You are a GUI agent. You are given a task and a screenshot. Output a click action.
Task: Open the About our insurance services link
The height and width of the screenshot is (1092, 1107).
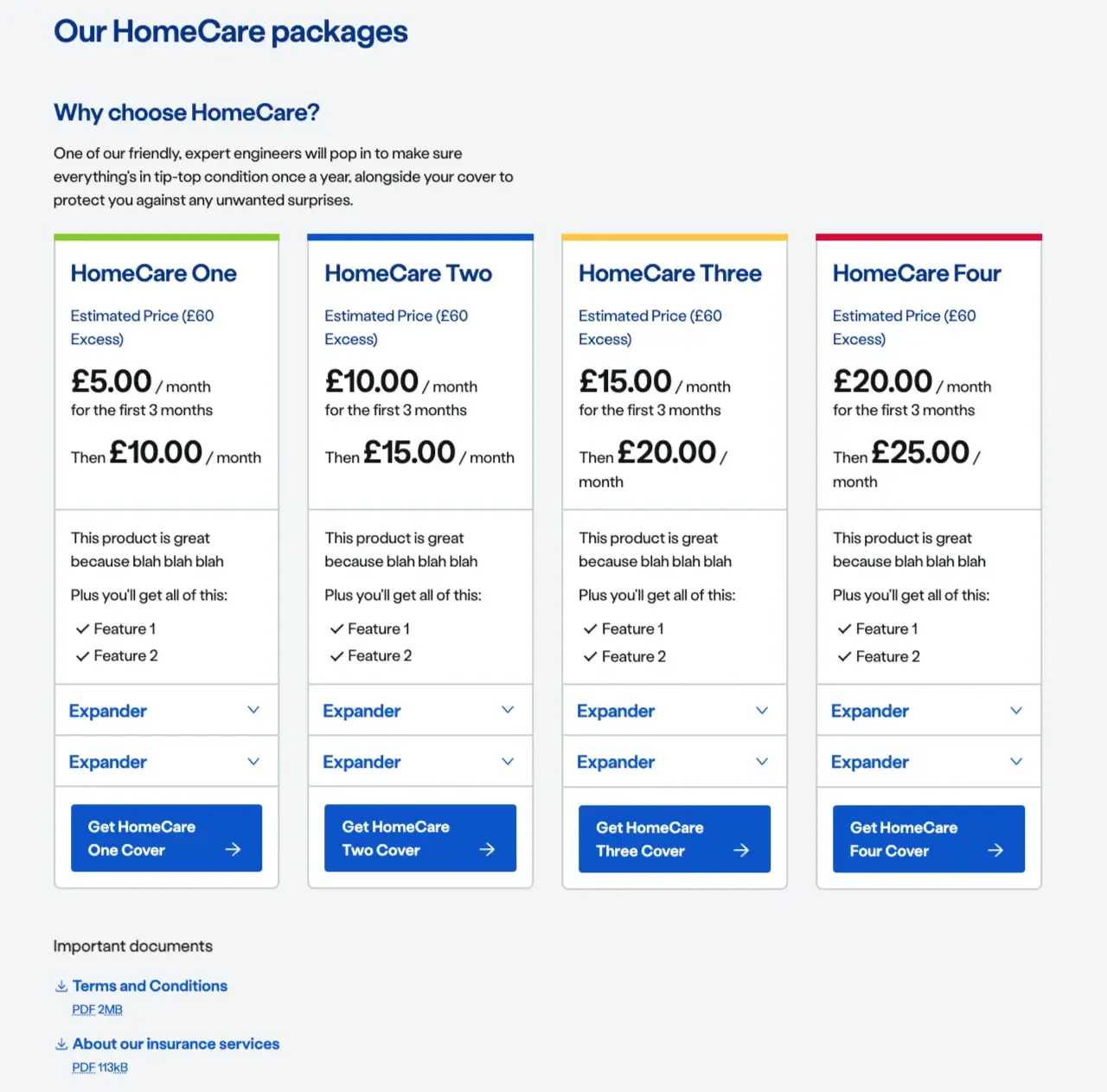(176, 1043)
